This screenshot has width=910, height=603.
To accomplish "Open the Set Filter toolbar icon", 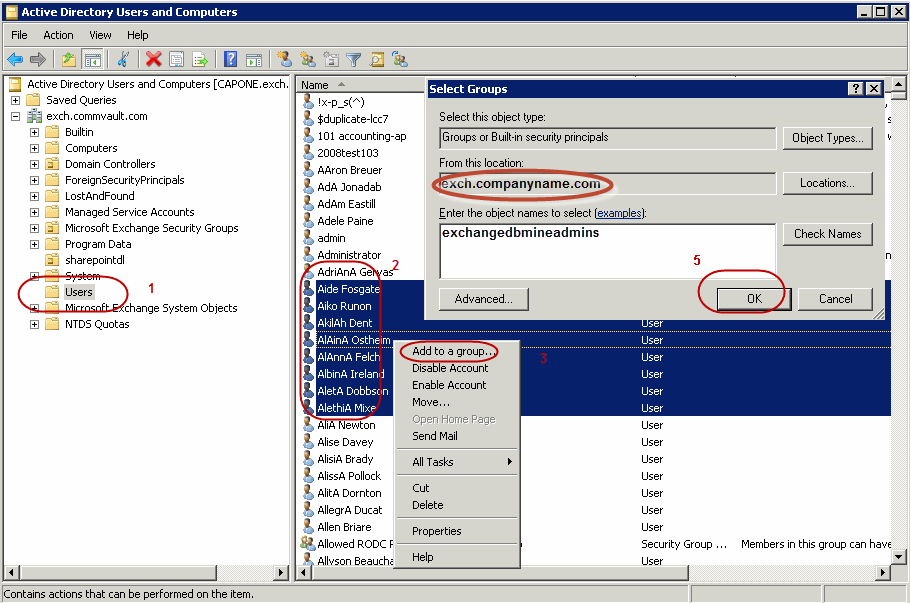I will point(354,59).
